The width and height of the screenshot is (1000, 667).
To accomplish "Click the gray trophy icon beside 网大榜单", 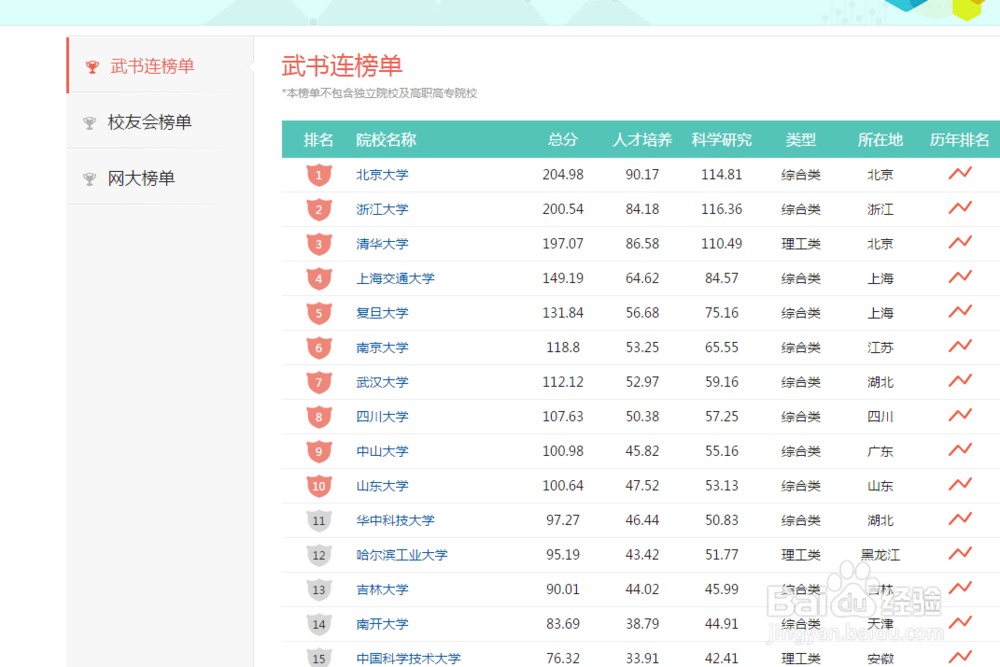I will pyautogui.click(x=90, y=179).
